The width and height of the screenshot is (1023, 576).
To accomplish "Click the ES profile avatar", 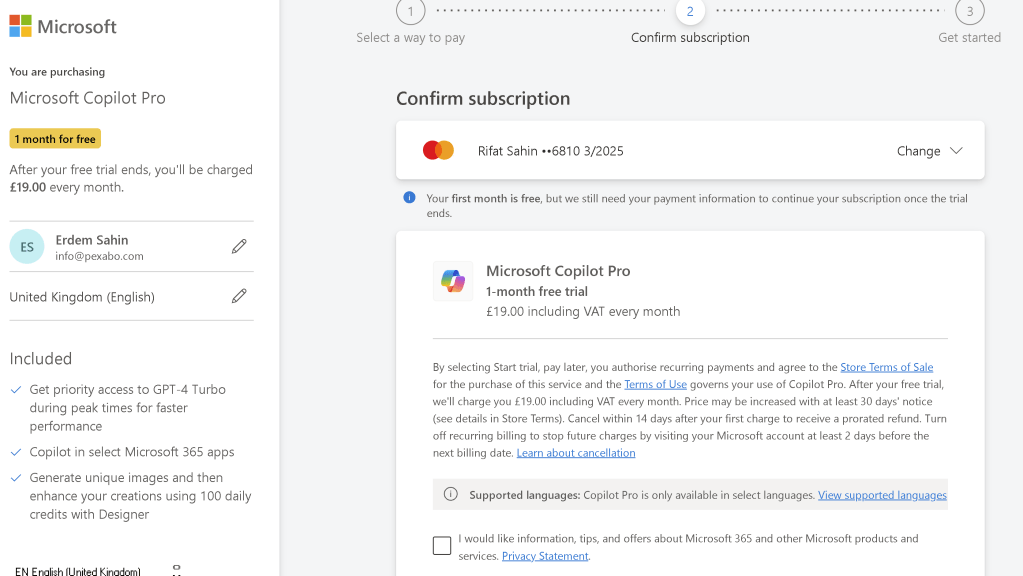I will [x=27, y=247].
